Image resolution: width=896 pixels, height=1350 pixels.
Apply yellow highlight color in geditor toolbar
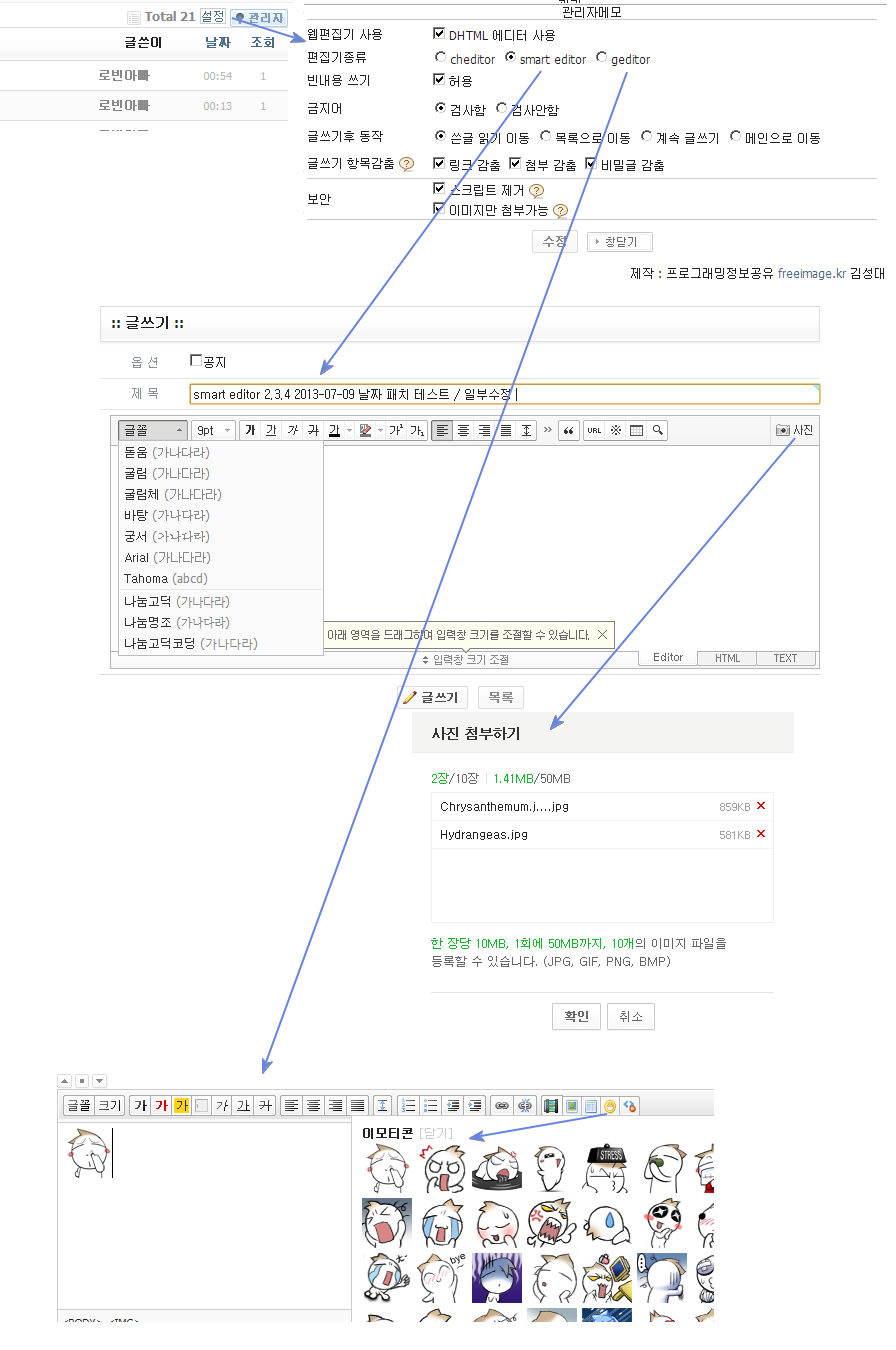pos(182,1105)
